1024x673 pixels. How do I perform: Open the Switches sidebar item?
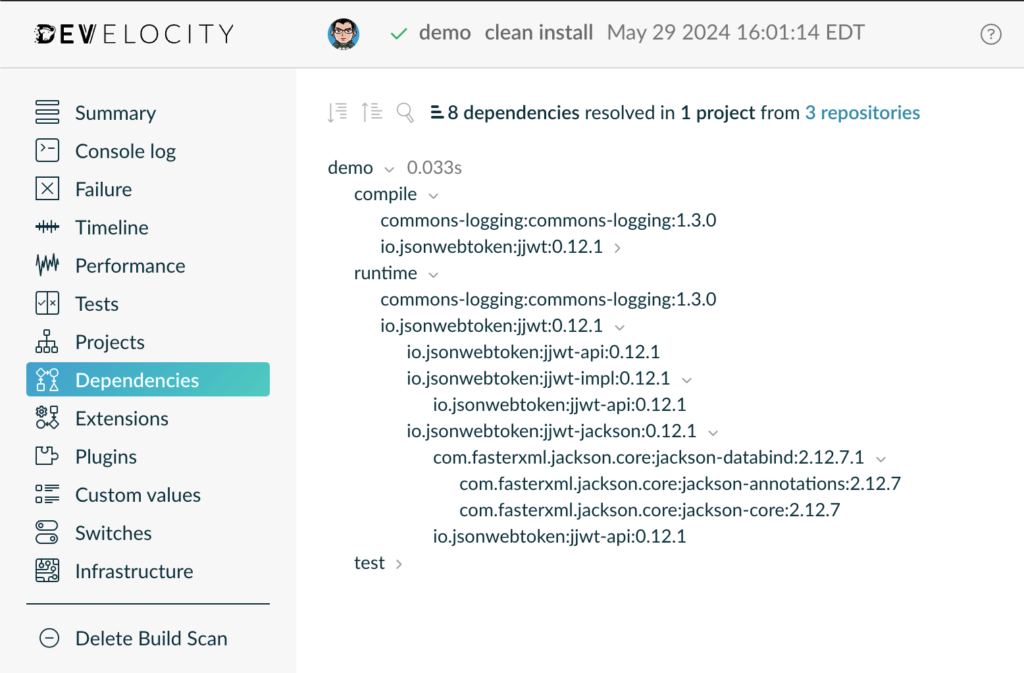coord(113,533)
